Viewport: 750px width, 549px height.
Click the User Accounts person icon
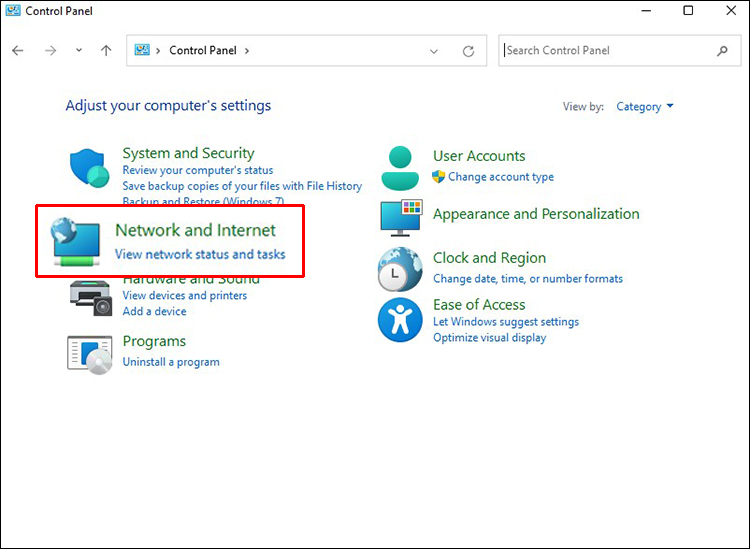pos(400,168)
